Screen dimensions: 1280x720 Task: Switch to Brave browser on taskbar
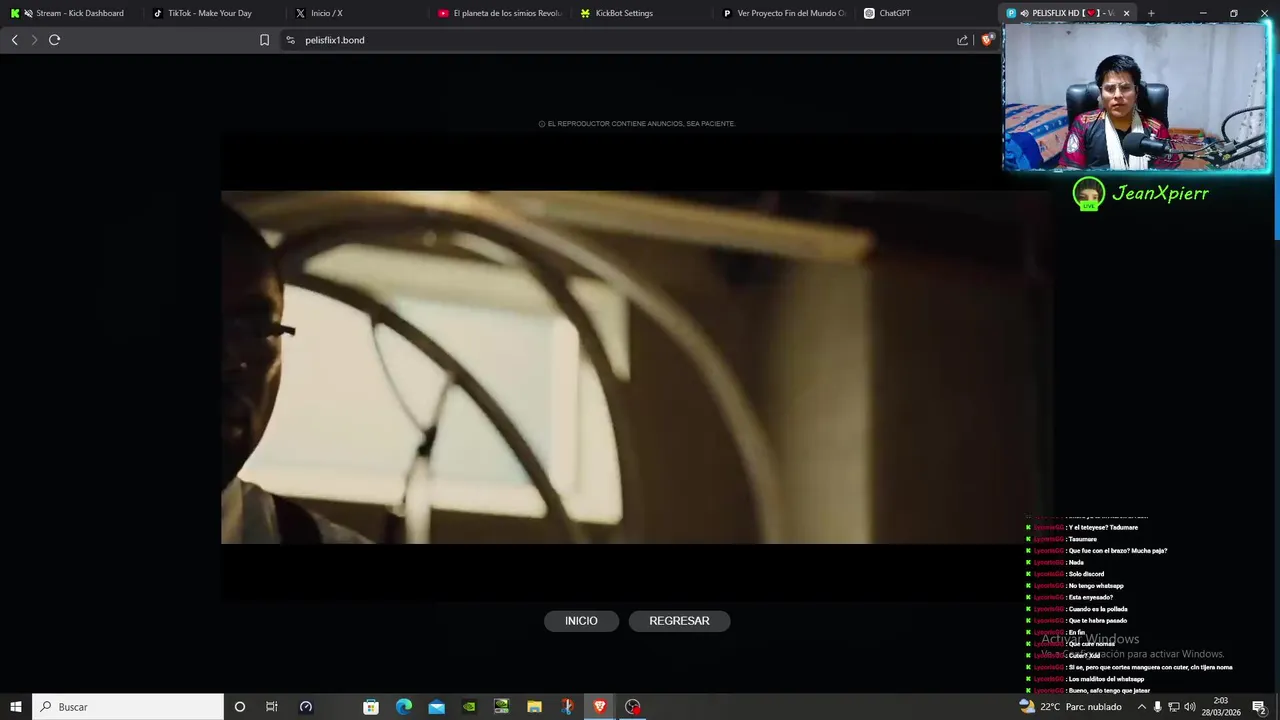click(x=600, y=707)
